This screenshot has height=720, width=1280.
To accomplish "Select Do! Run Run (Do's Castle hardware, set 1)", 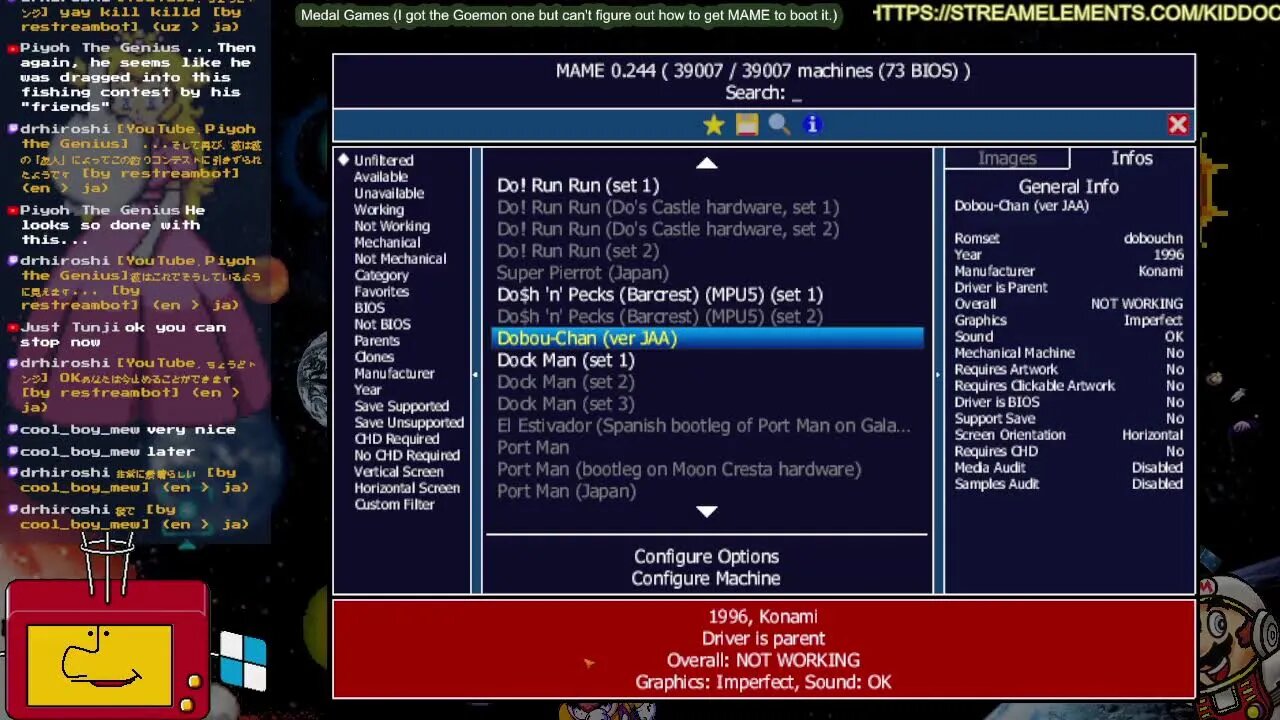I will (707, 207).
